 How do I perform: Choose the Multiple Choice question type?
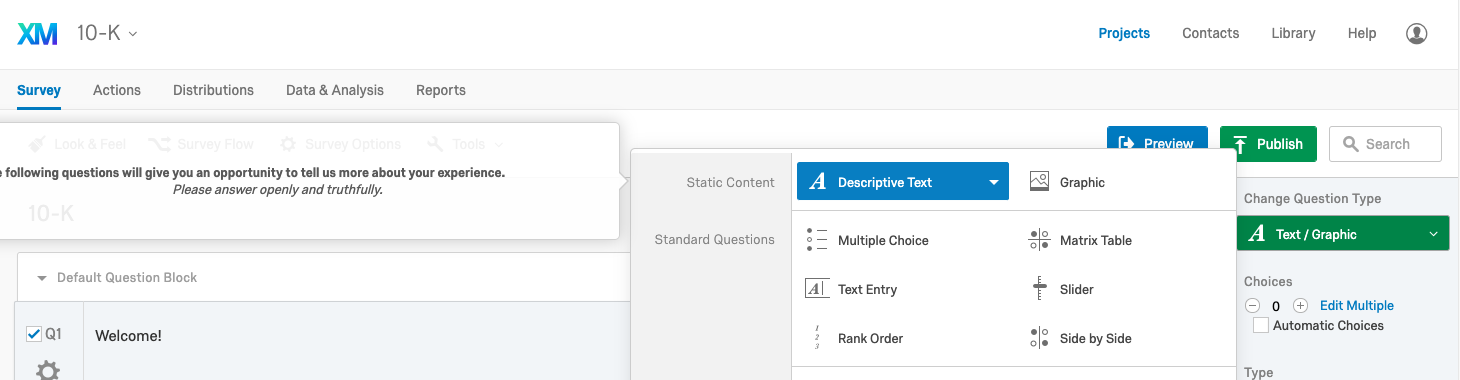868,240
